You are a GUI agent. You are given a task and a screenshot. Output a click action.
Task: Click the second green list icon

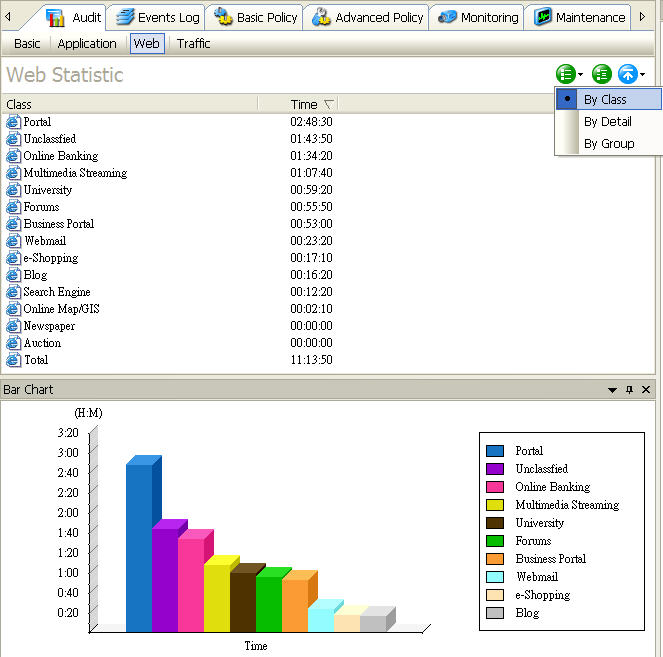pyautogui.click(x=602, y=74)
